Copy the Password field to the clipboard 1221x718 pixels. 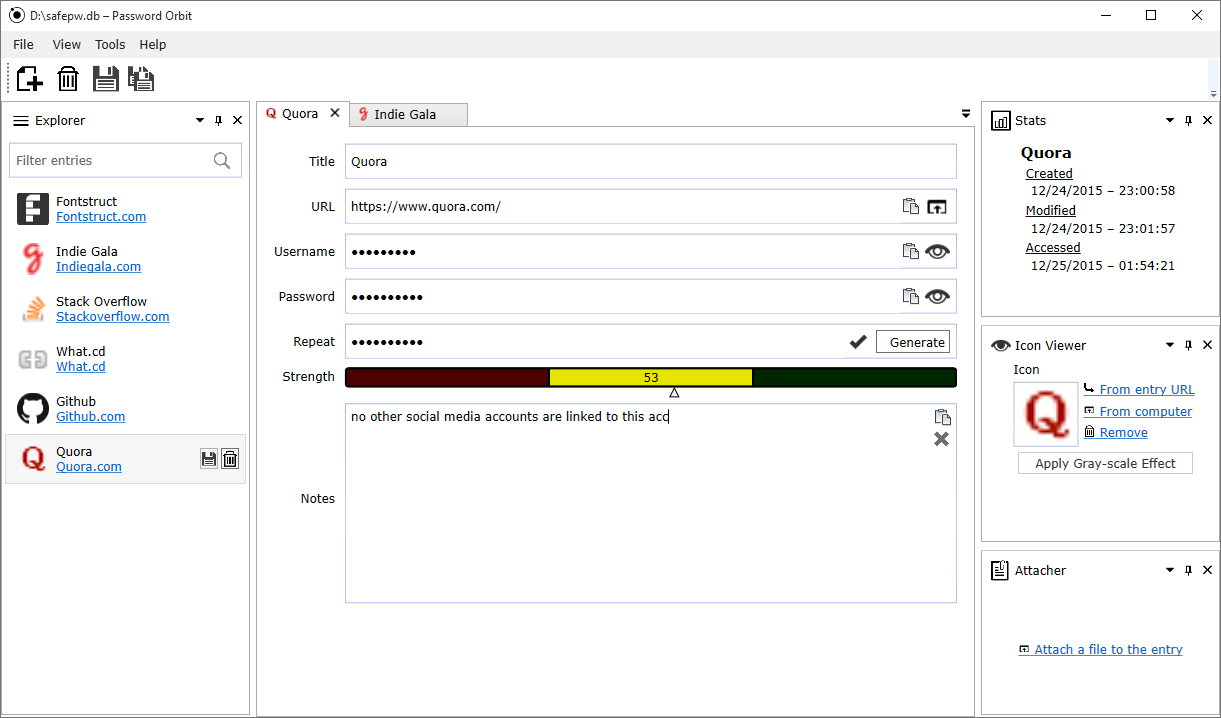pos(910,297)
